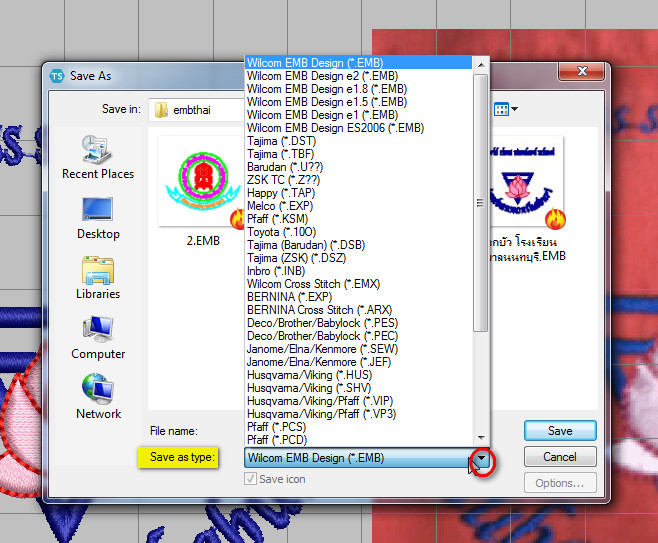Select Tajima (*.DST) format
This screenshot has height=543, width=658.
coord(359,141)
